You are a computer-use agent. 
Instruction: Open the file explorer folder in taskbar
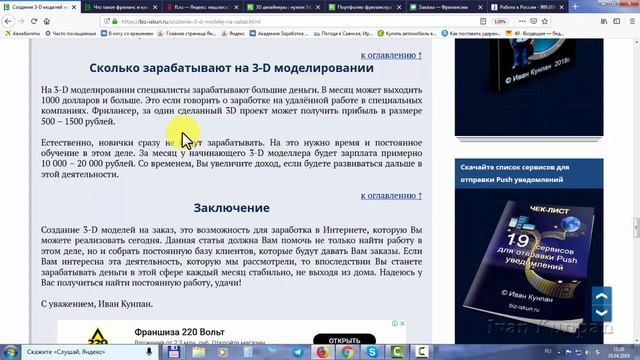198,352
